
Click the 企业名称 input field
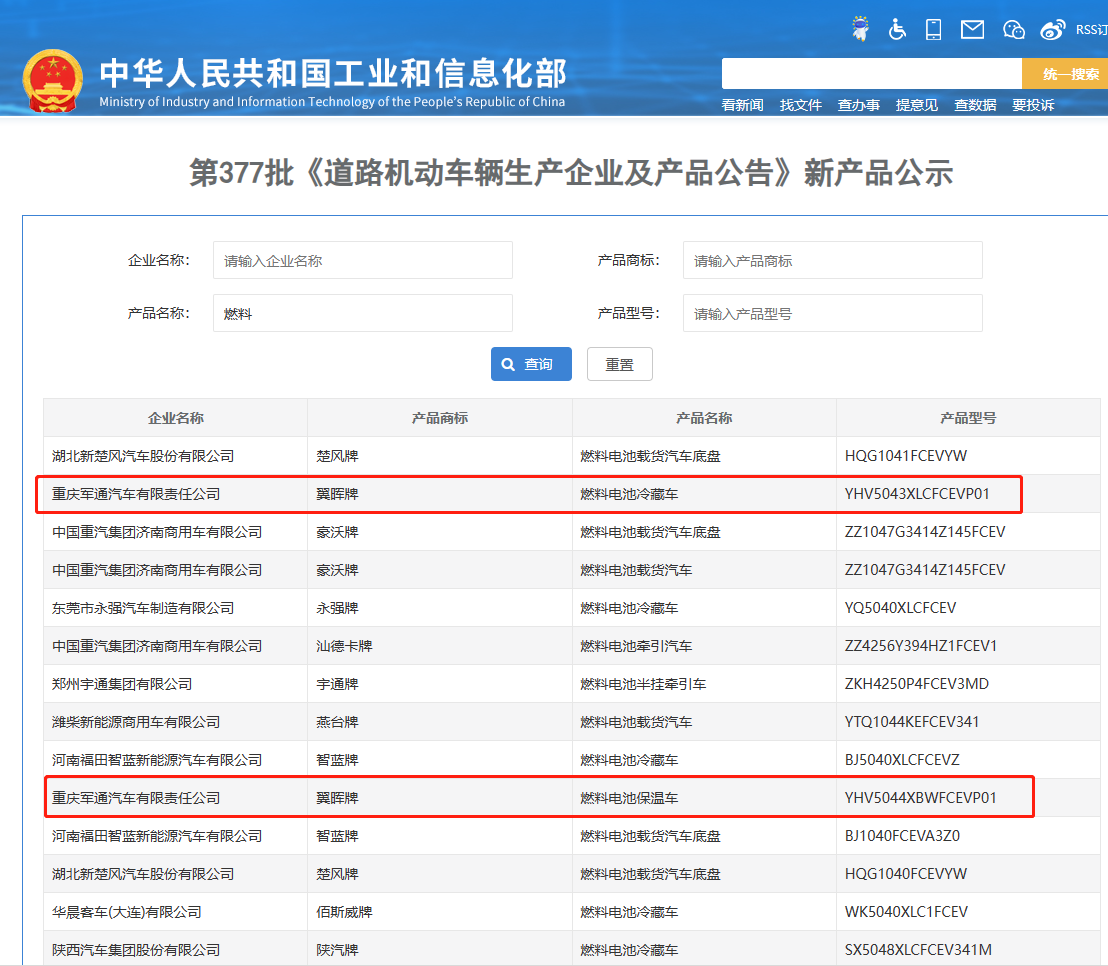pos(363,260)
